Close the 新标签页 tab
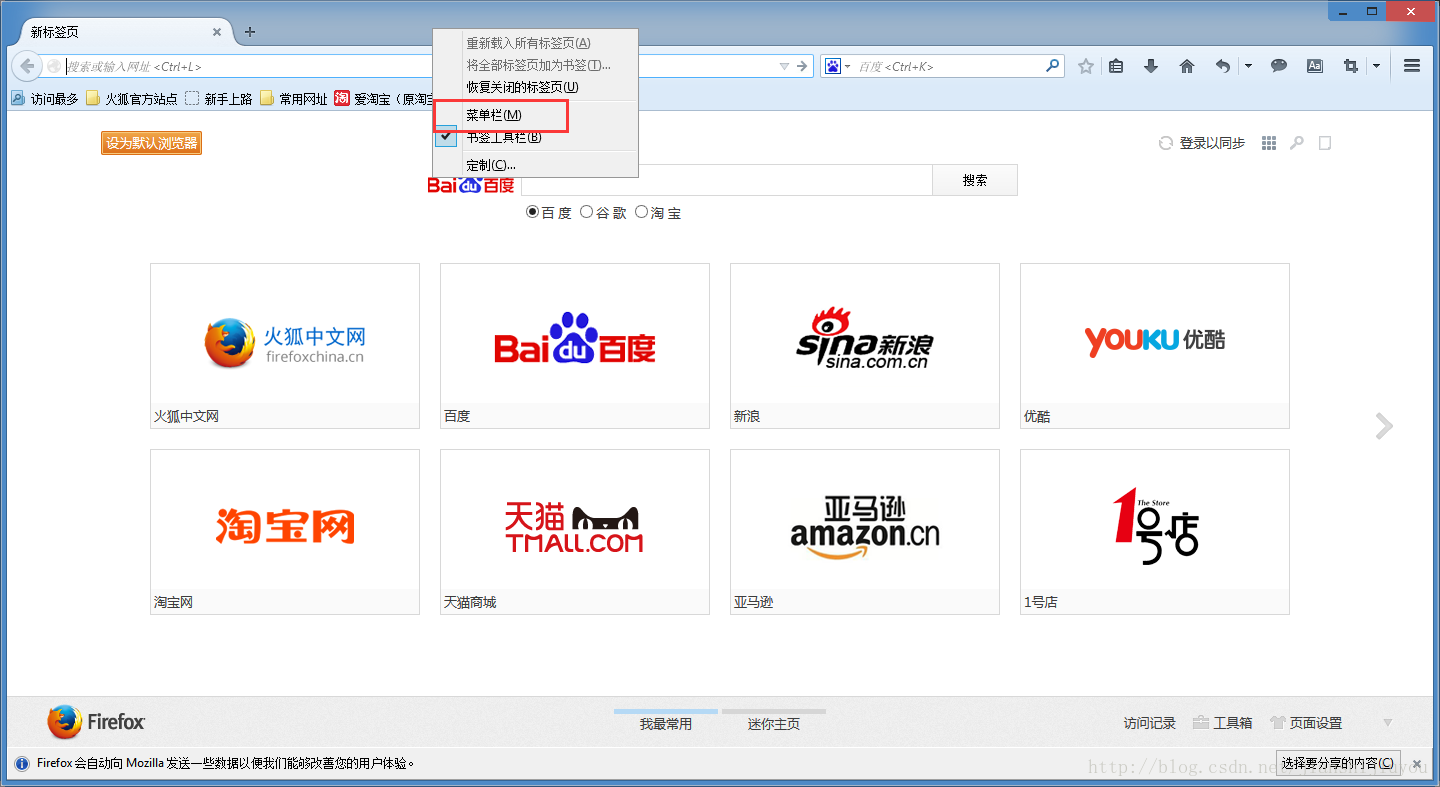This screenshot has width=1440, height=787. pyautogui.click(x=217, y=32)
